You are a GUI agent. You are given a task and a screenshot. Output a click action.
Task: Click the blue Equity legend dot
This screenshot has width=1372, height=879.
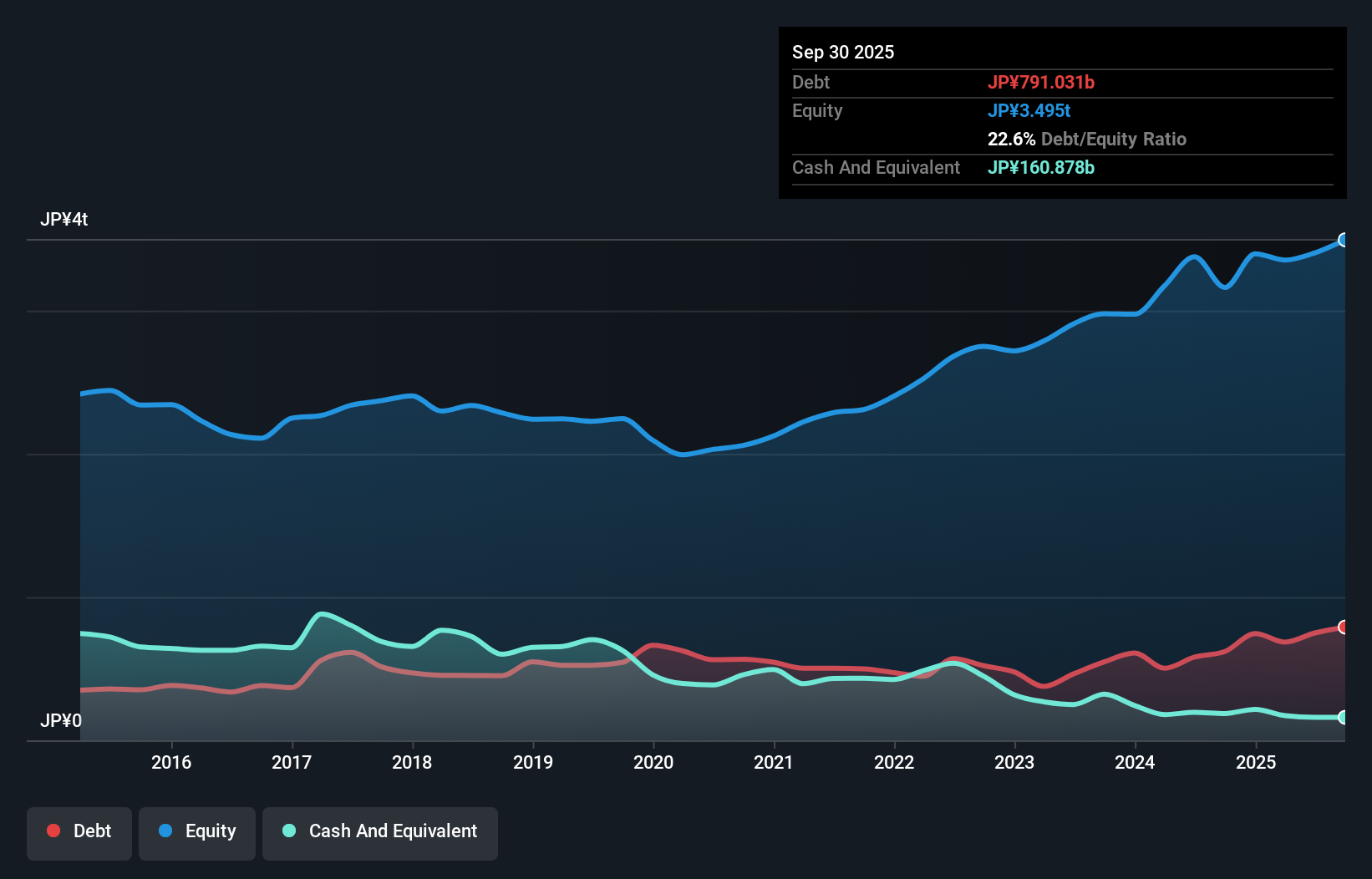click(x=165, y=831)
